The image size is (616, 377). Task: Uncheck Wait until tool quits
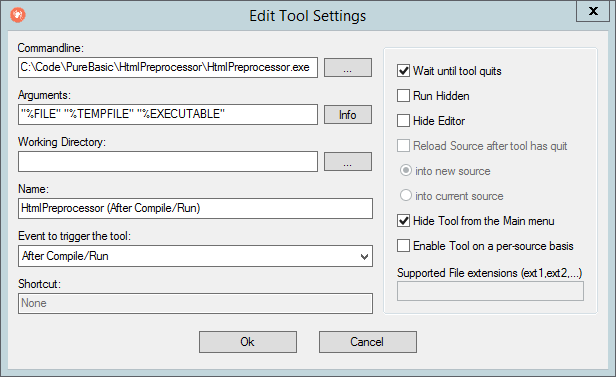pyautogui.click(x=403, y=71)
